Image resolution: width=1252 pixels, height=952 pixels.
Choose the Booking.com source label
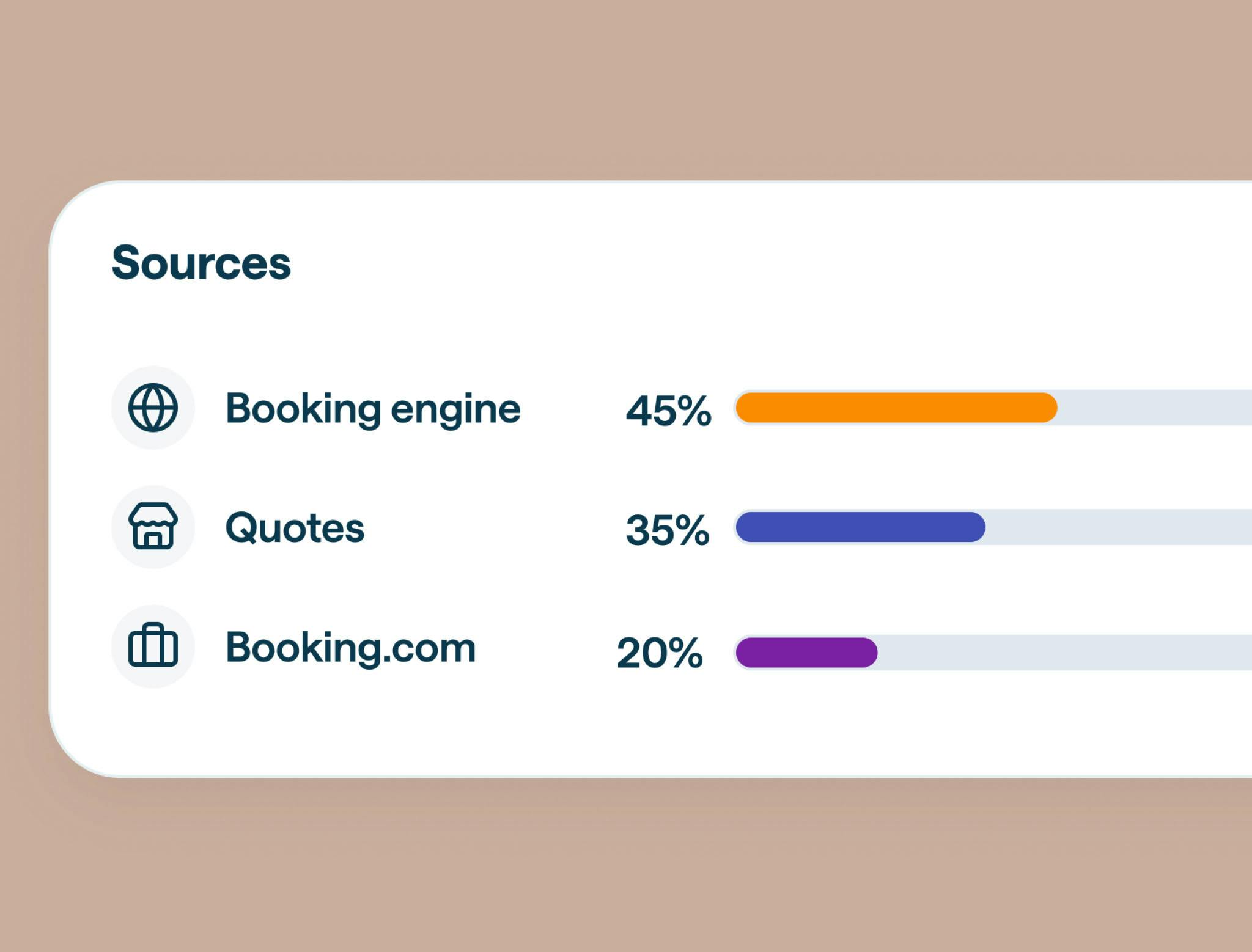350,647
